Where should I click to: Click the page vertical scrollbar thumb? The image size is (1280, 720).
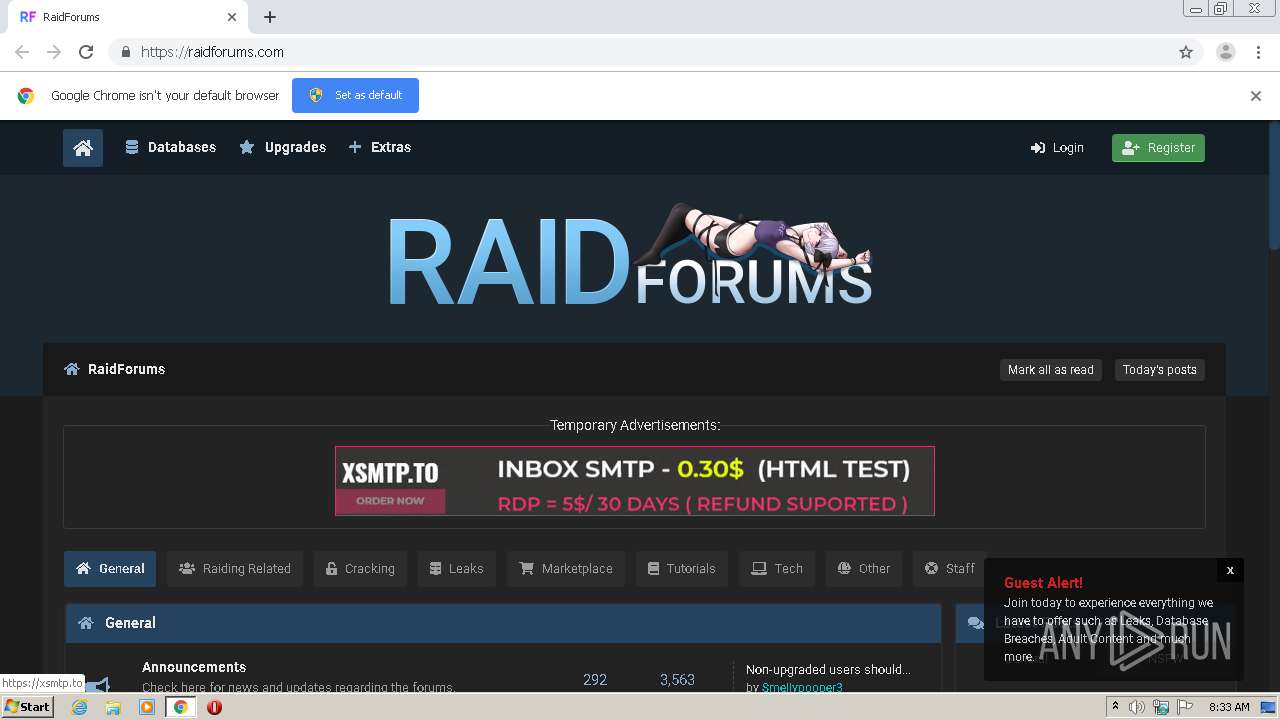coord(1274,186)
